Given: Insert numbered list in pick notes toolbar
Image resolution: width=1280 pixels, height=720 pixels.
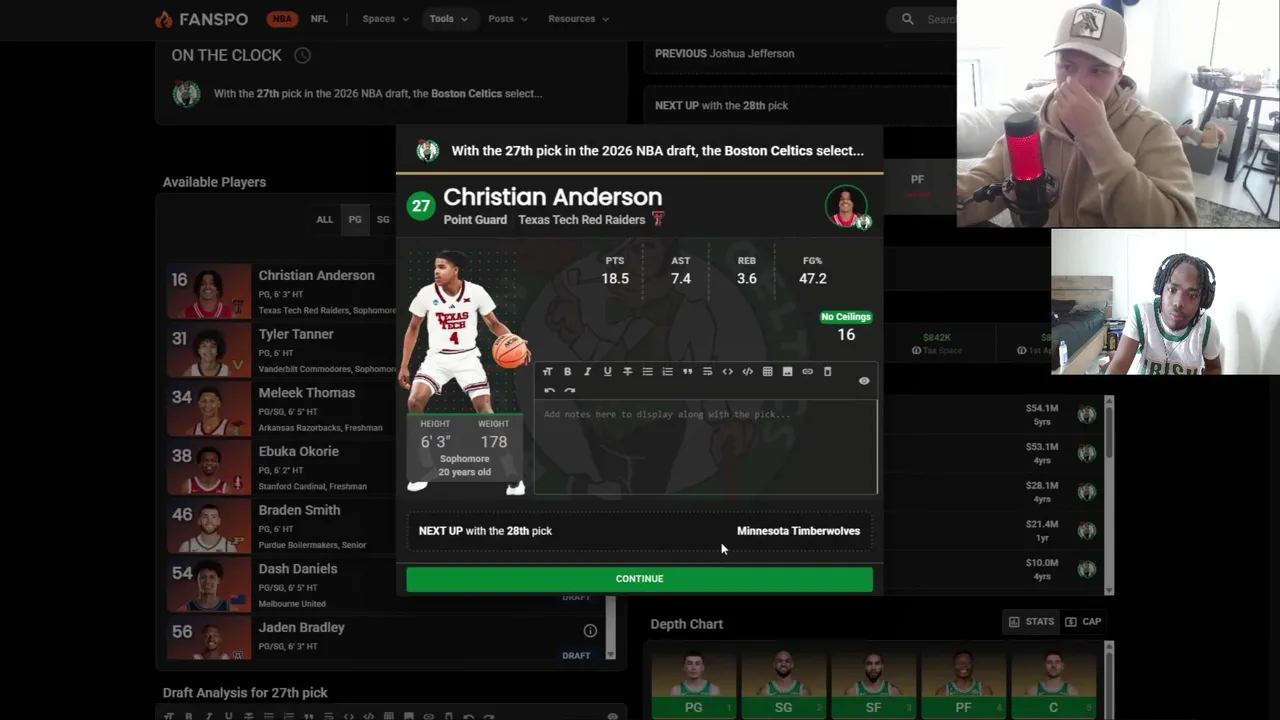Looking at the screenshot, I should pyautogui.click(x=667, y=372).
